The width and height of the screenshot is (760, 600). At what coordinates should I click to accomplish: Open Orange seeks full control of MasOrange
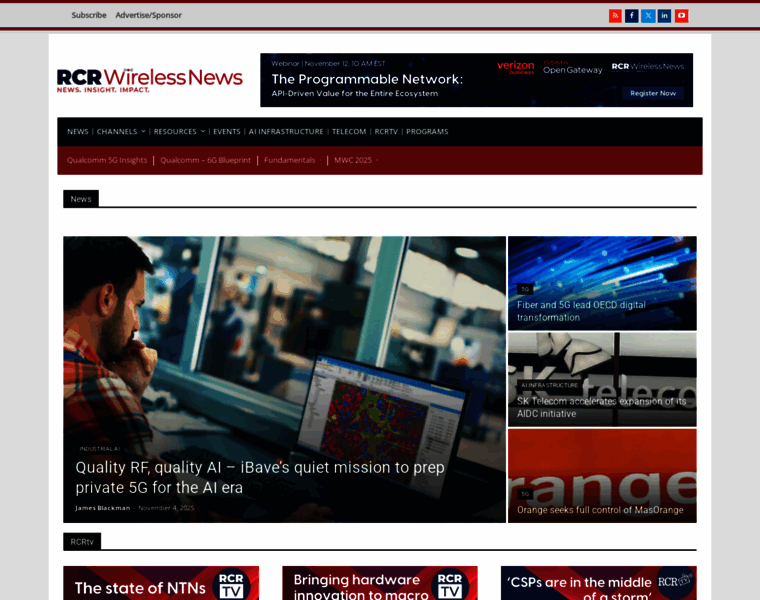tap(600, 510)
